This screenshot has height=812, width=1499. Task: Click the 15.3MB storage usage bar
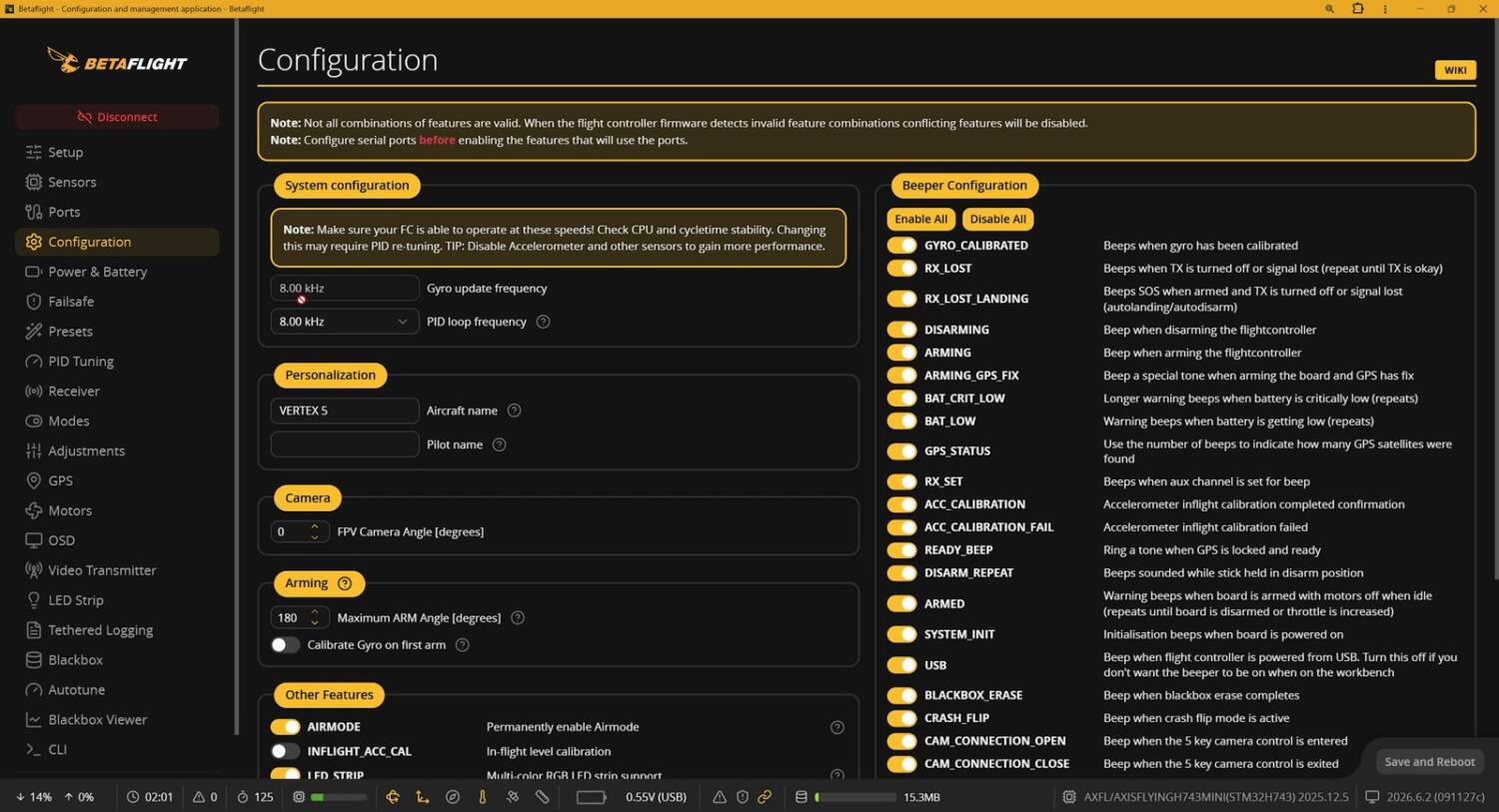856,797
